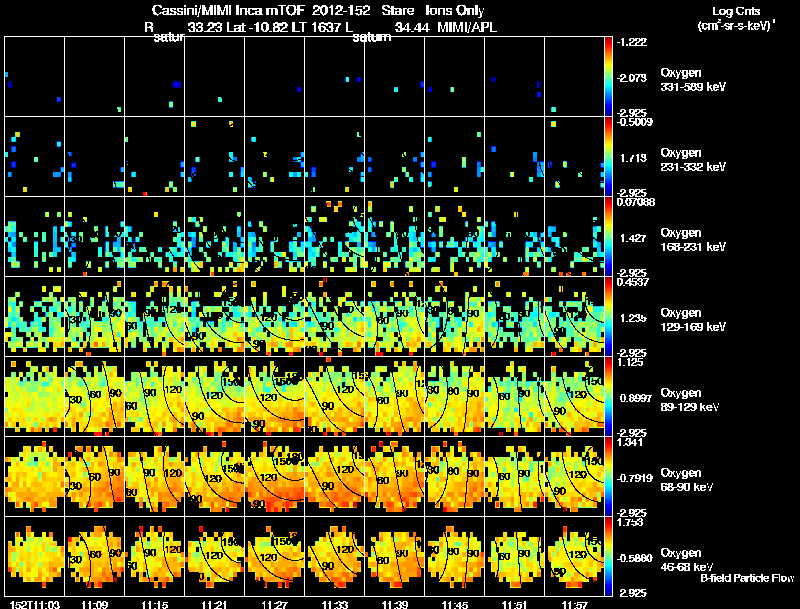Open the 11:03 panel in 46-68 keV row
This screenshot has height=609, width=800.
35,556
